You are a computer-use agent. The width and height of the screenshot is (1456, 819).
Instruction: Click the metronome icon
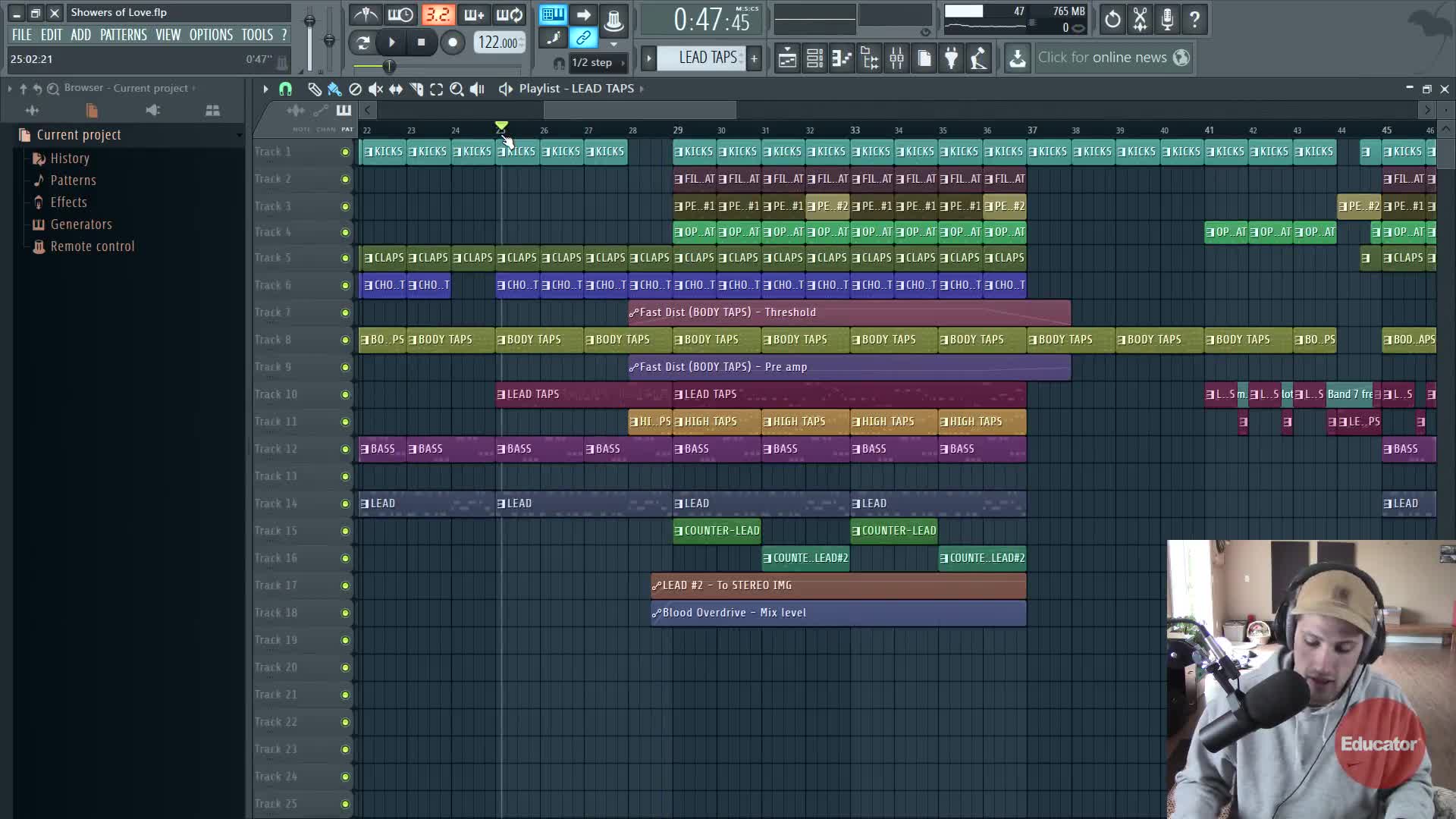coord(366,15)
